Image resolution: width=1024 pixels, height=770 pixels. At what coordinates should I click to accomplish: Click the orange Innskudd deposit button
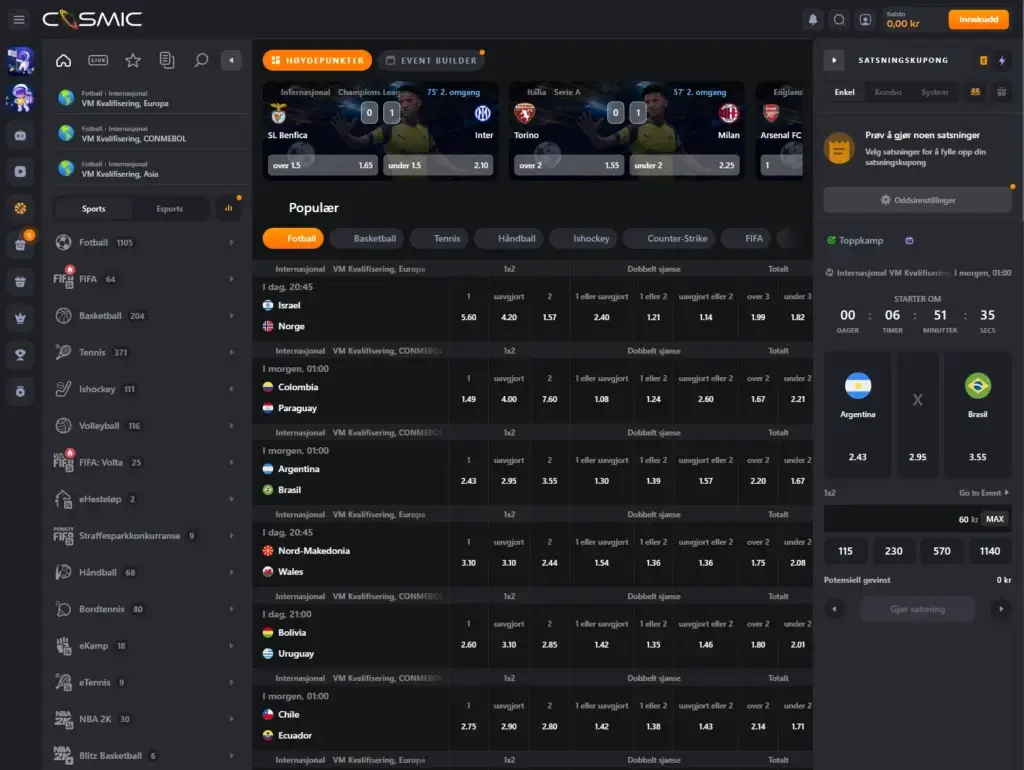pos(978,20)
